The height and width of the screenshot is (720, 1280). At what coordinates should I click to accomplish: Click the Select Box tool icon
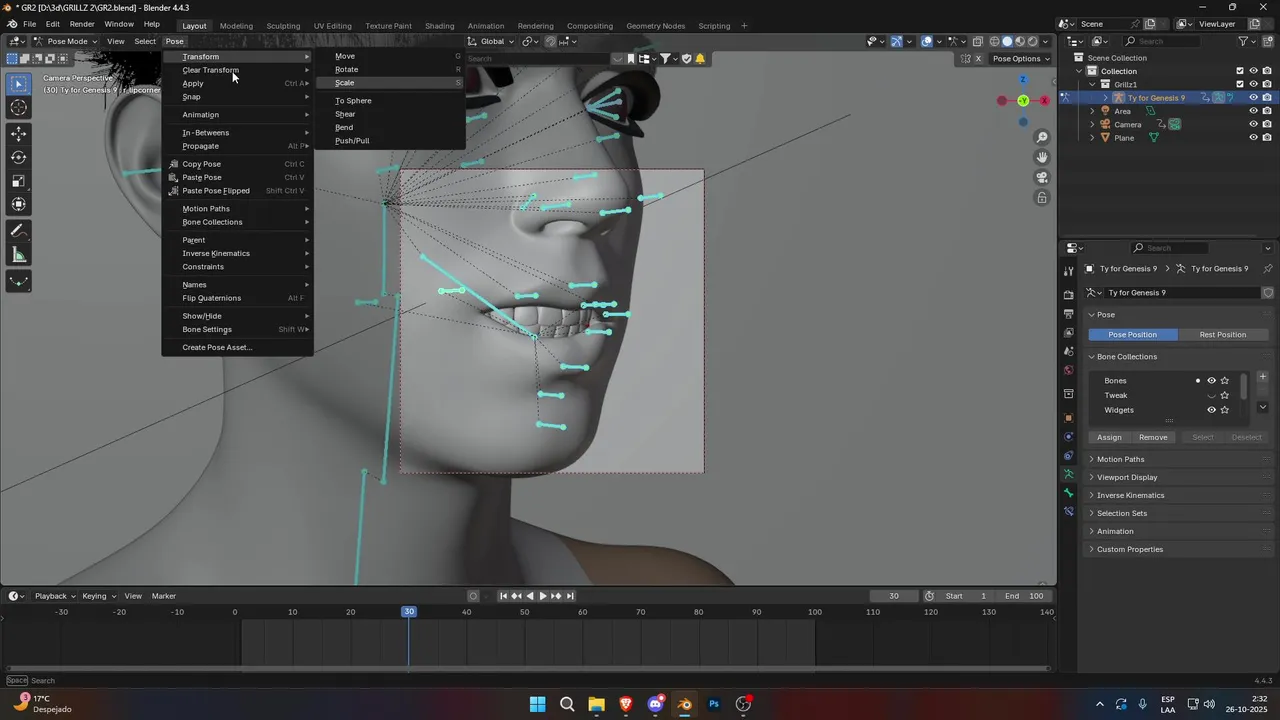coord(19,84)
